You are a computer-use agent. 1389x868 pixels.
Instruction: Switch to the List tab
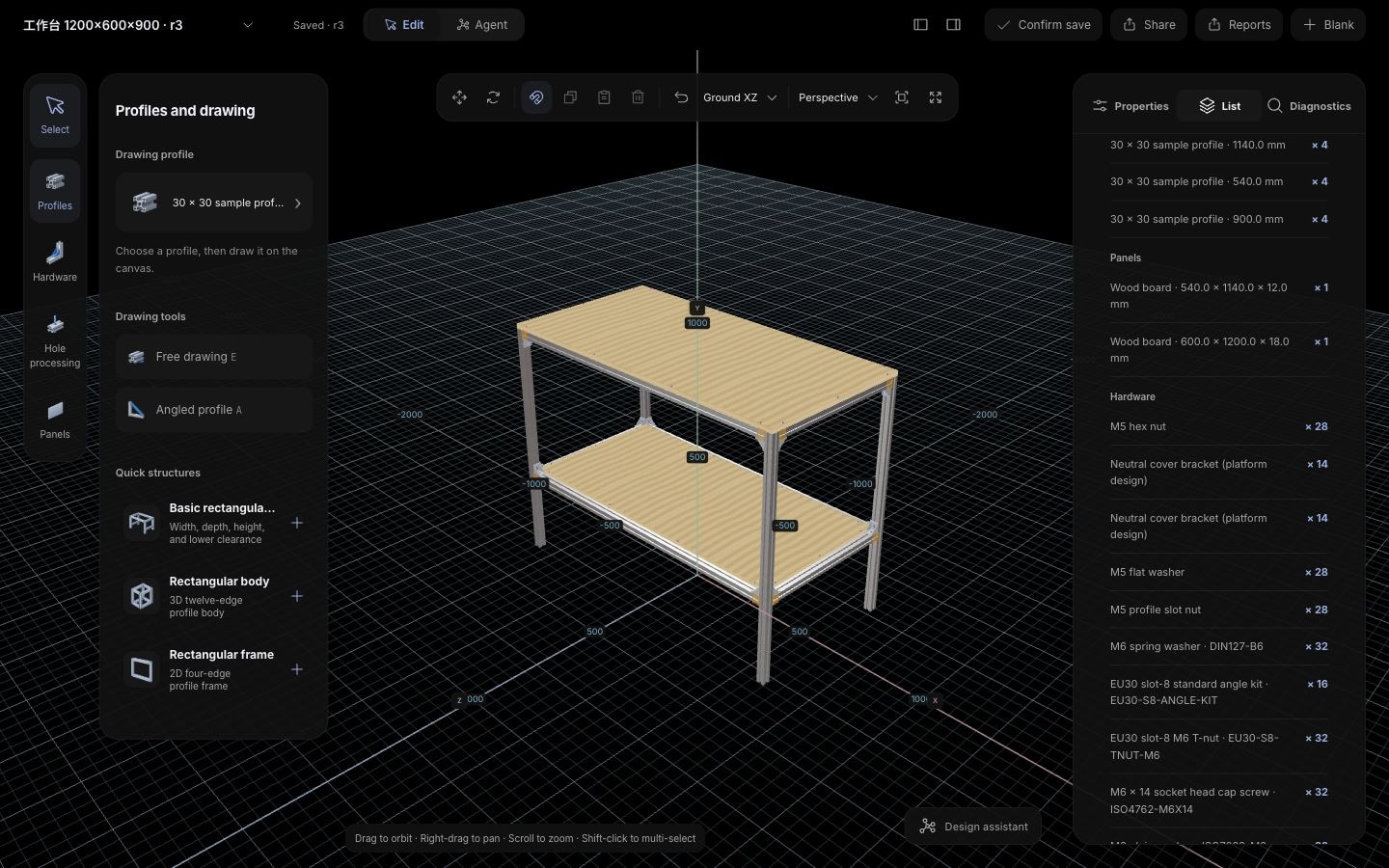(x=1220, y=106)
